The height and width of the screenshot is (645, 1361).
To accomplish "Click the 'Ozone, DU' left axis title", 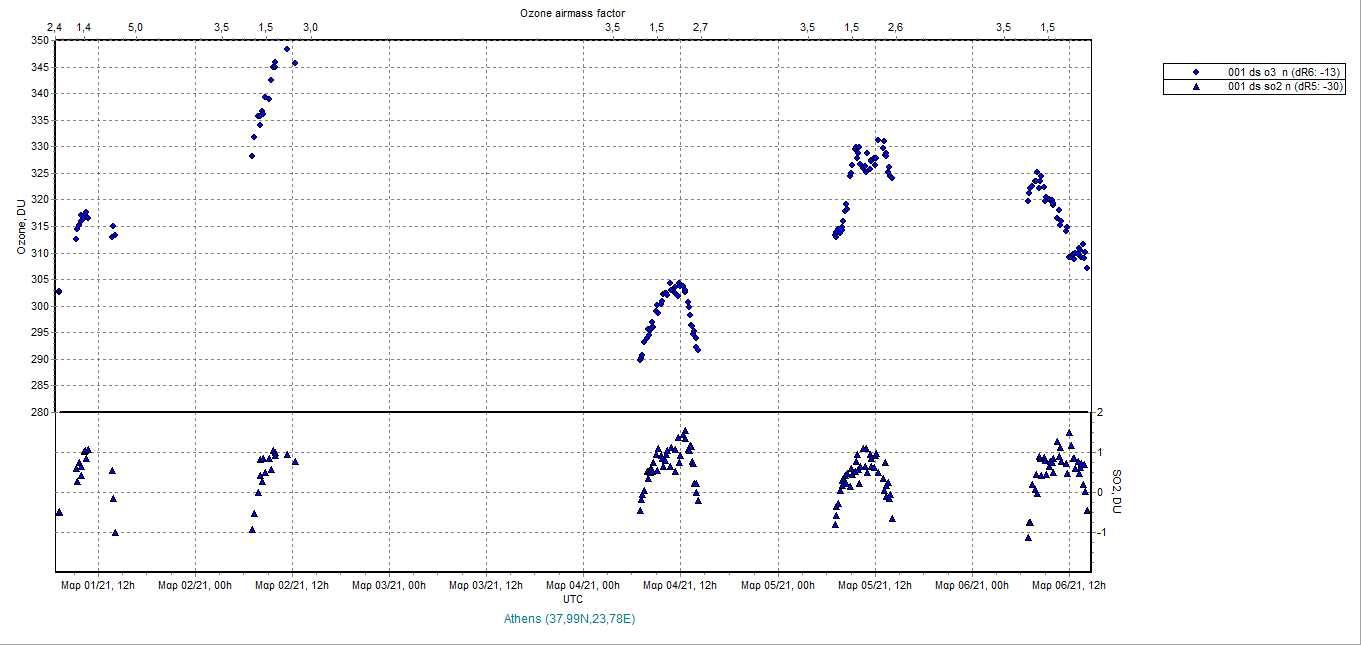I will (20, 226).
